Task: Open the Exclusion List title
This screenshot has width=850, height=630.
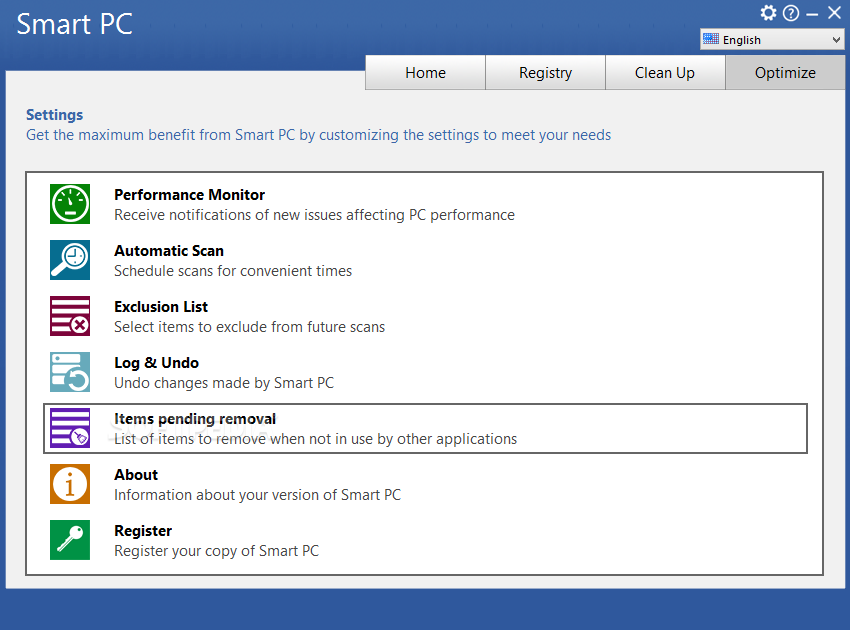Action: click(160, 307)
